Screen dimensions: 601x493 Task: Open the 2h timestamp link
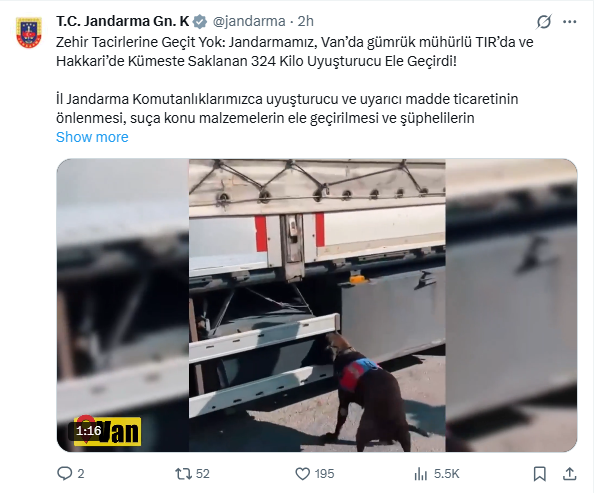pos(305,21)
